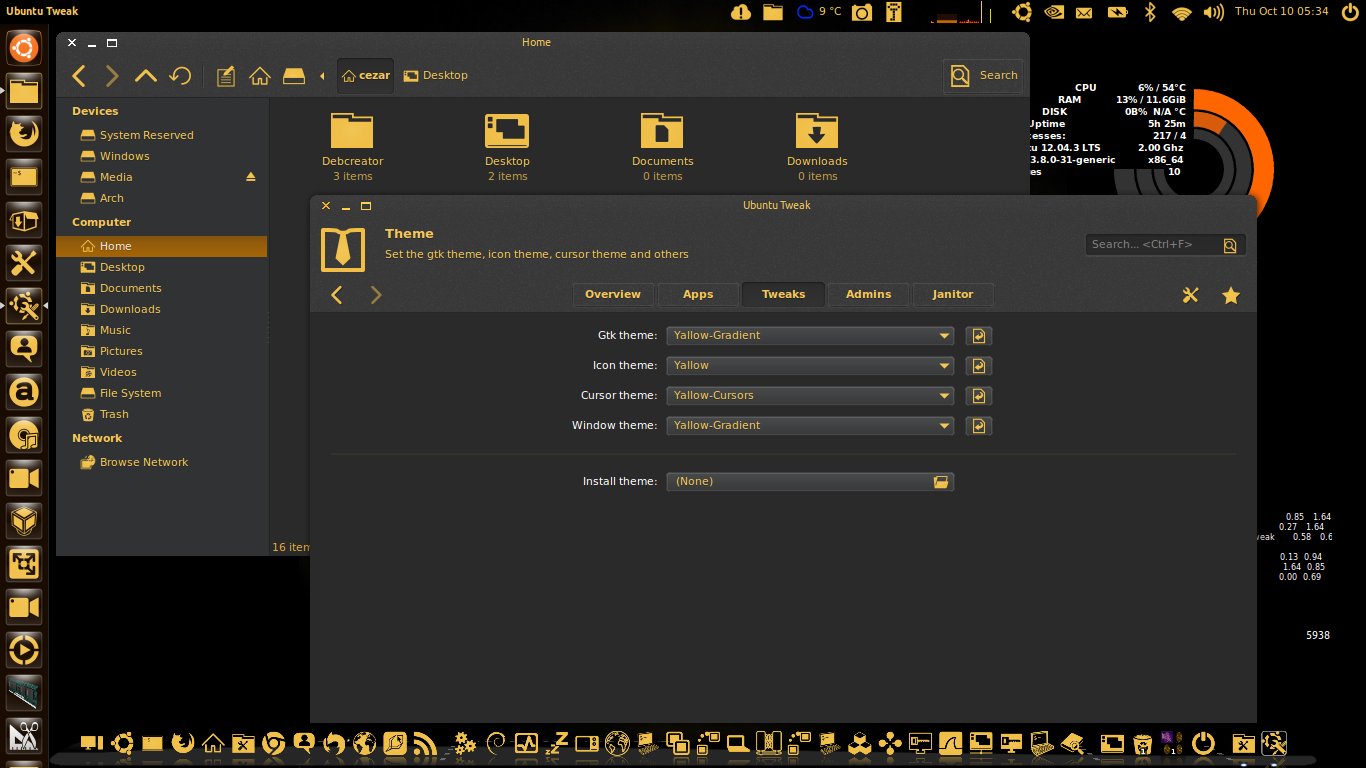Click the clock showing Thu Oct 10 05:34
This screenshot has height=768, width=1366.
pyautogui.click(x=1282, y=11)
